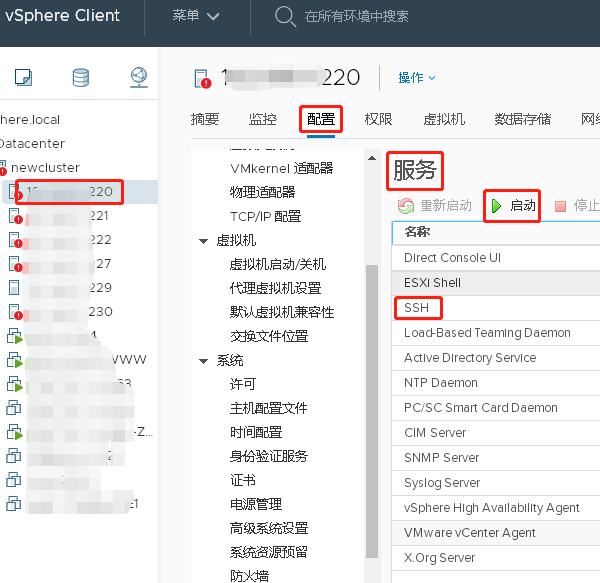Click the search all environments field
Image resolution: width=600 pixels, height=583 pixels.
pos(356,16)
